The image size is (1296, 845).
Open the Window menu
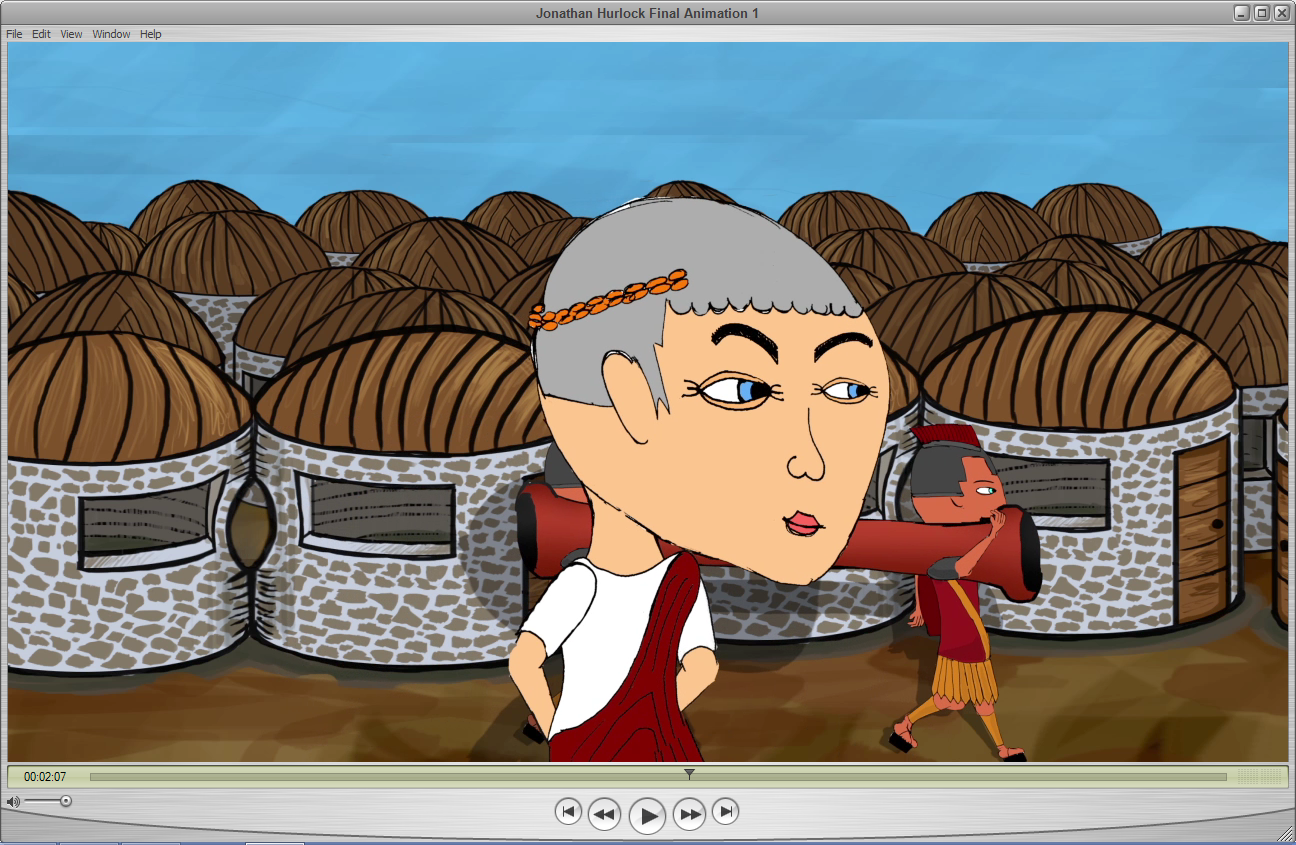click(110, 33)
